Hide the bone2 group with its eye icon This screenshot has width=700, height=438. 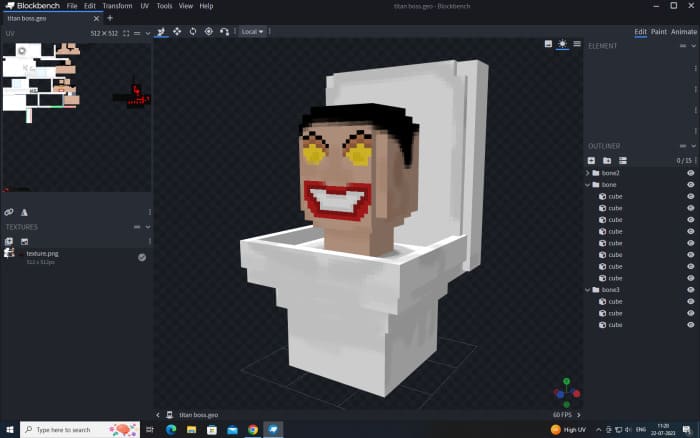pyautogui.click(x=690, y=173)
